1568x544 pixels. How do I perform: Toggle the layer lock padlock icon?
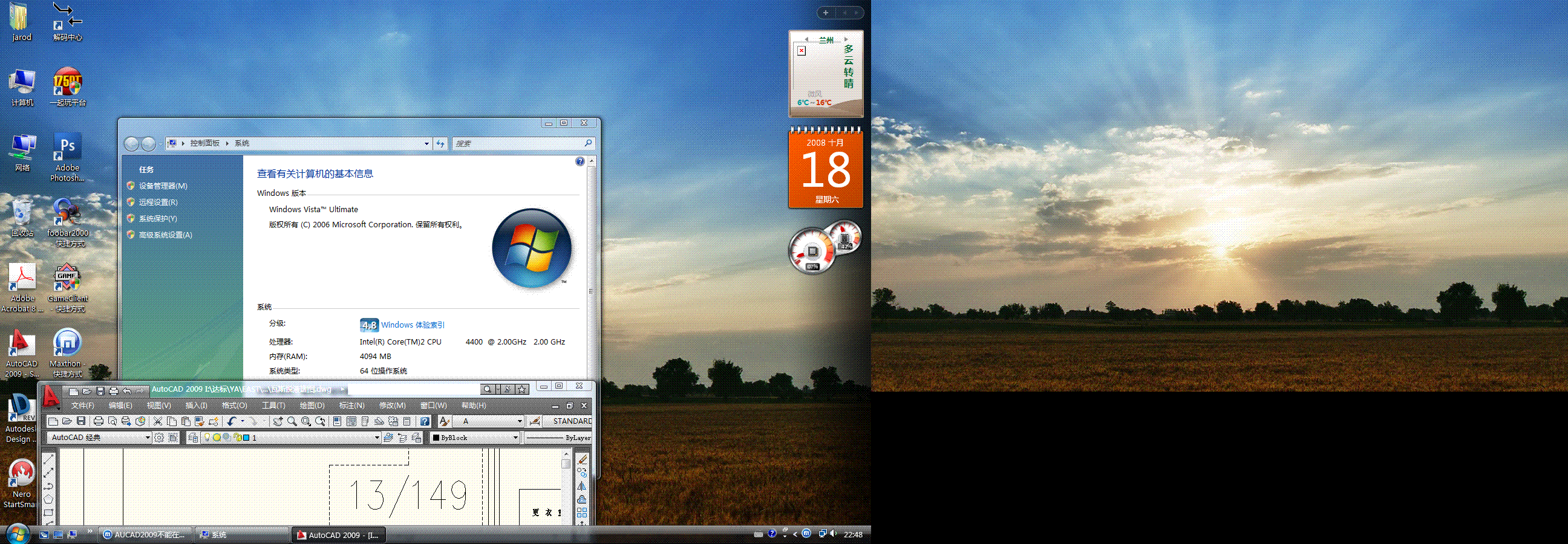(237, 438)
